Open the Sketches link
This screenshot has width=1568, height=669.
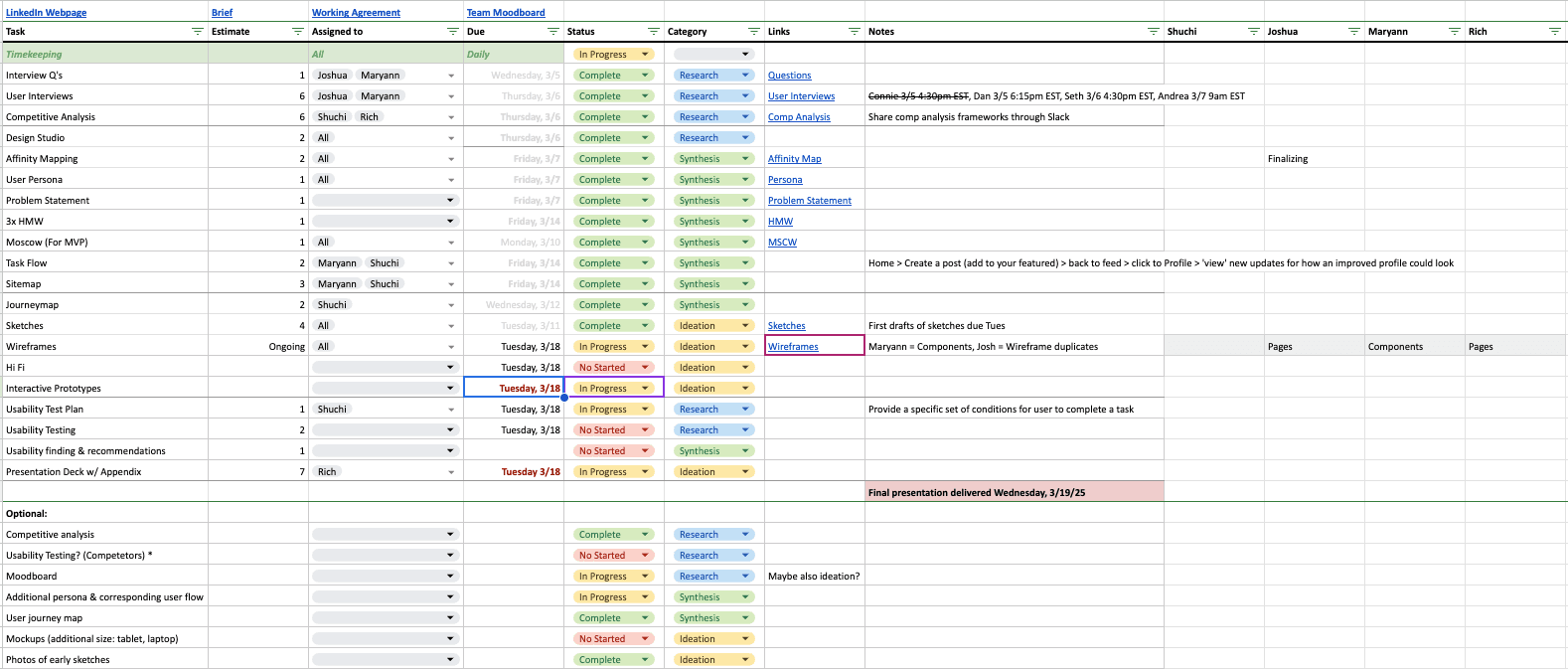pos(786,326)
